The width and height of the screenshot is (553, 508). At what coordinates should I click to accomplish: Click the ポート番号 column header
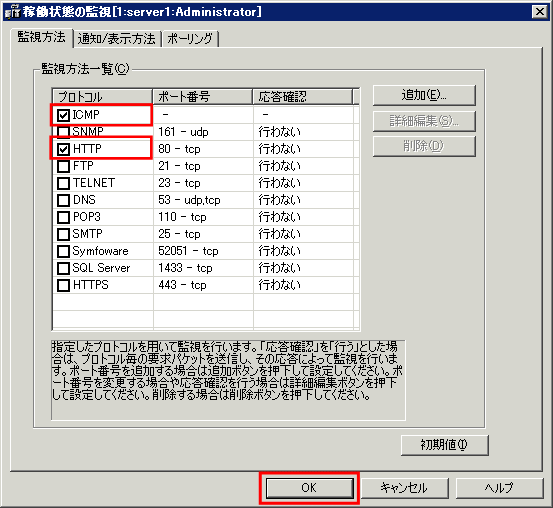coord(203,96)
